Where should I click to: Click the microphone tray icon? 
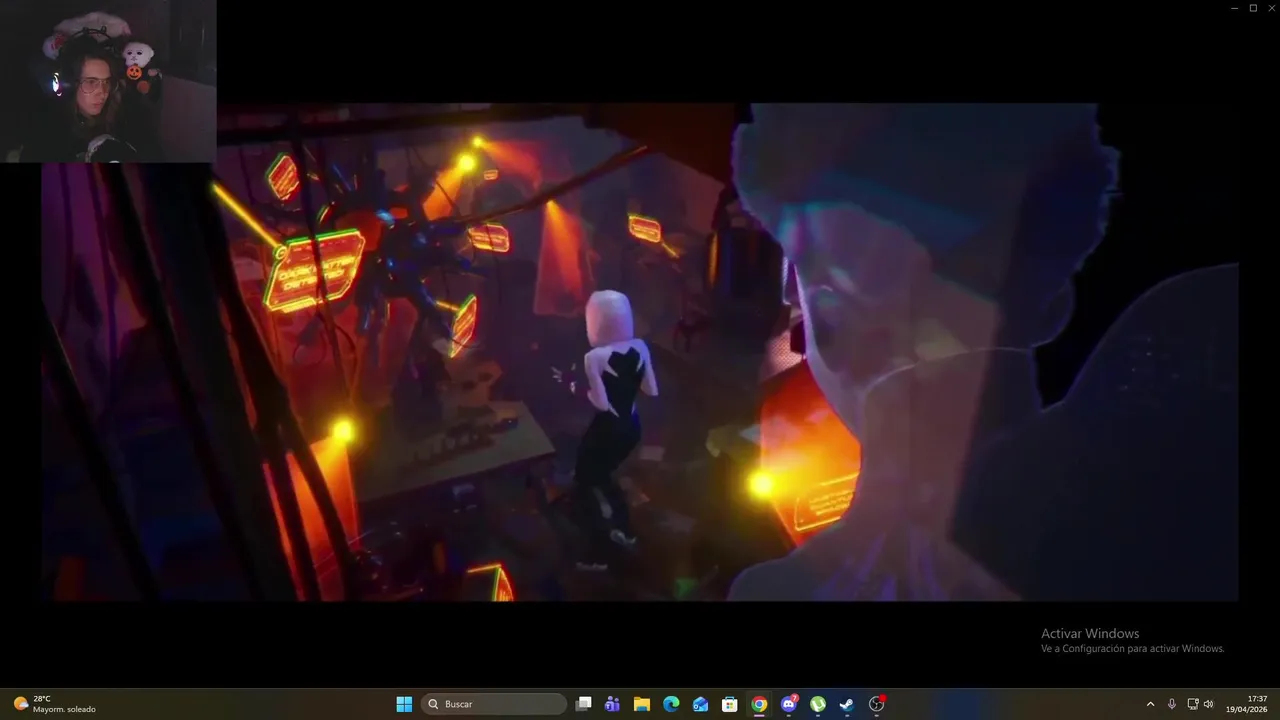click(x=1172, y=704)
